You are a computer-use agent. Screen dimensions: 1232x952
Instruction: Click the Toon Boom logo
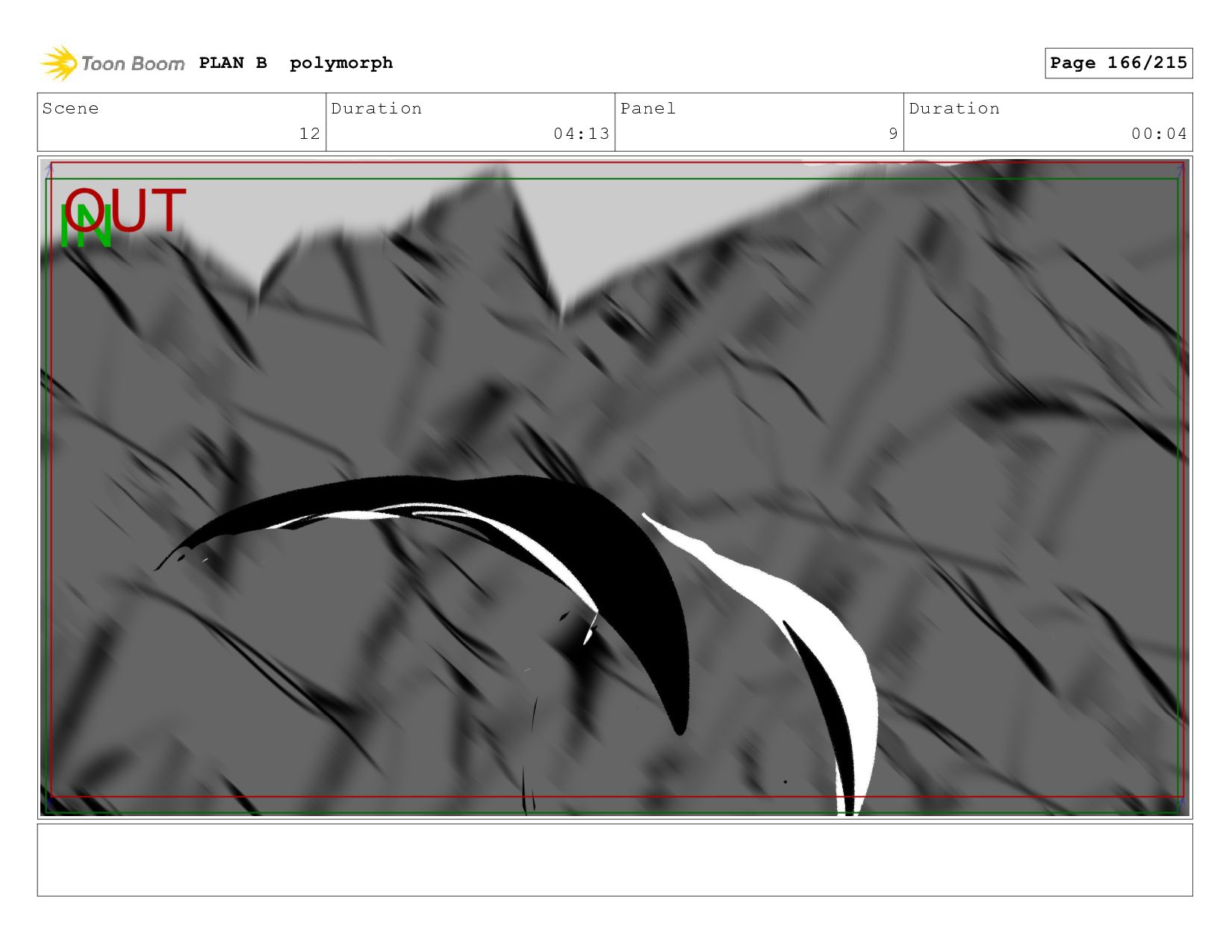click(112, 63)
